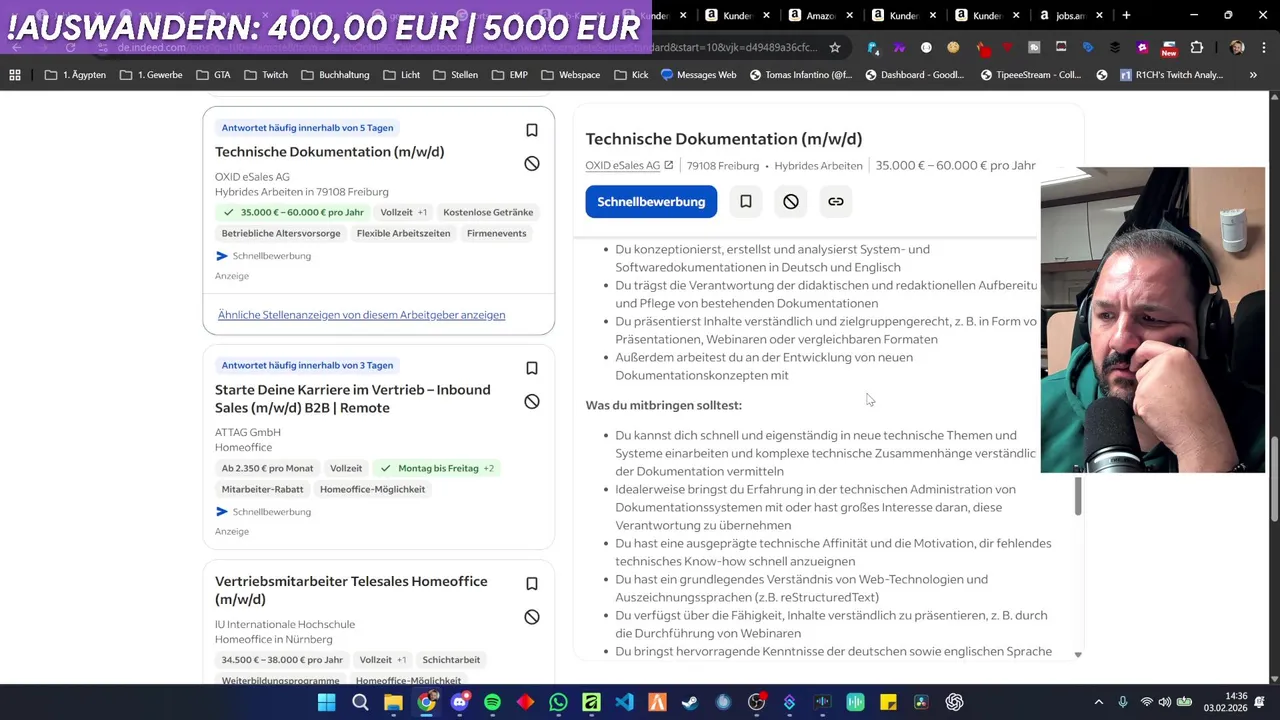Click the 'Kostenlose Getränke' tag on OXID card
Image resolution: width=1280 pixels, height=720 pixels.
click(x=488, y=212)
